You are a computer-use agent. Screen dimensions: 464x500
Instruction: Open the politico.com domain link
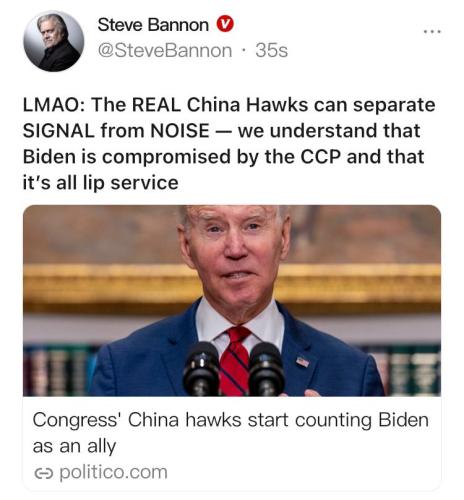click(113, 472)
